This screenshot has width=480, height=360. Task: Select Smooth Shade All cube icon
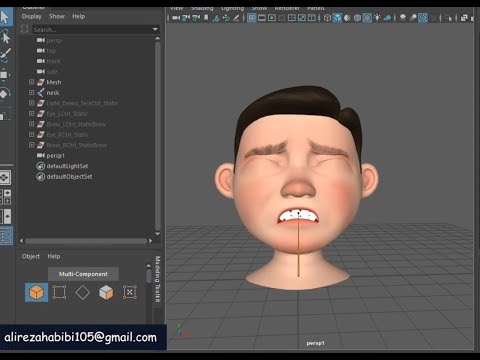337,18
